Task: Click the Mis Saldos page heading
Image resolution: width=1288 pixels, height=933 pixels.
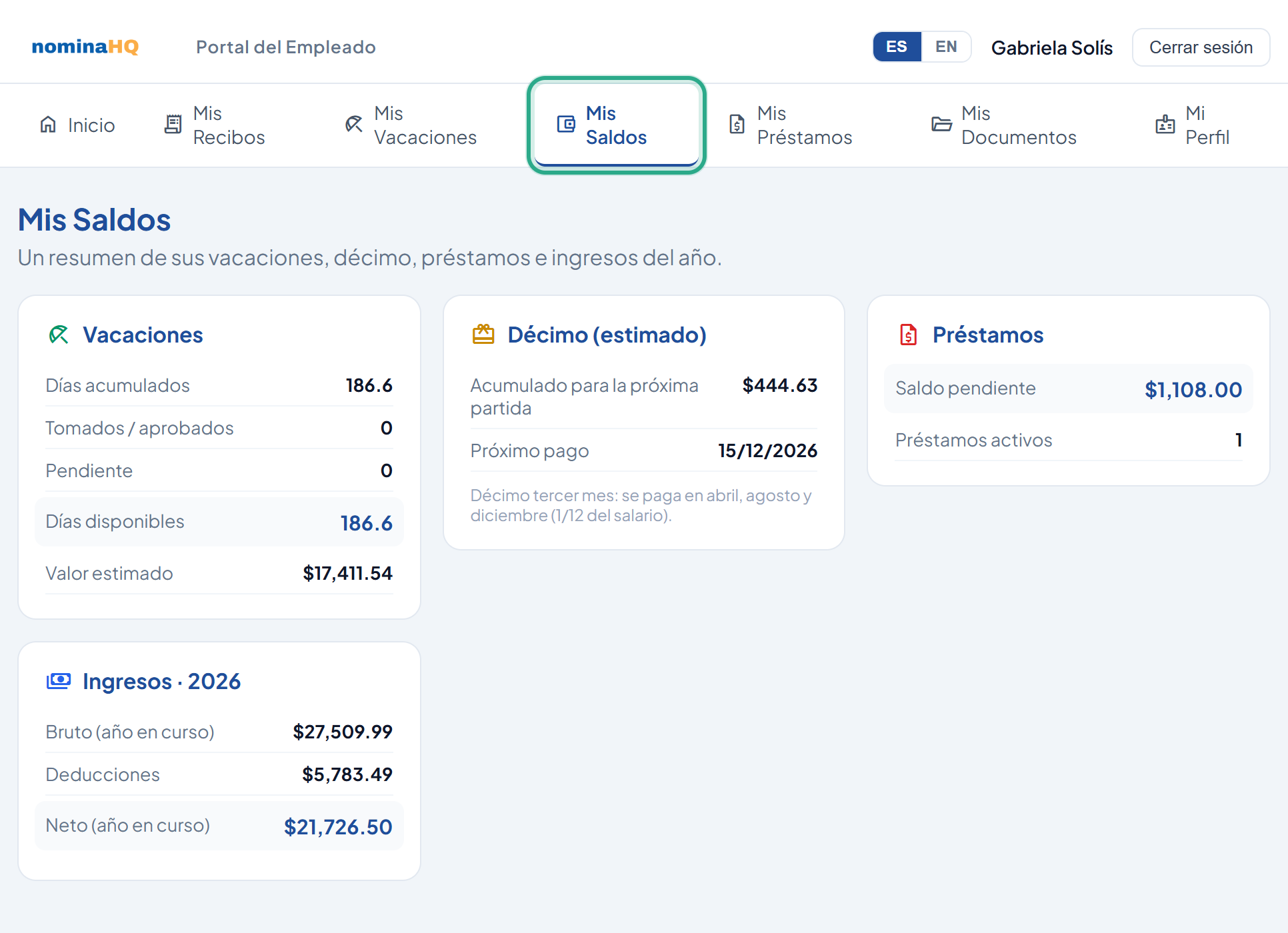Action: (x=95, y=220)
